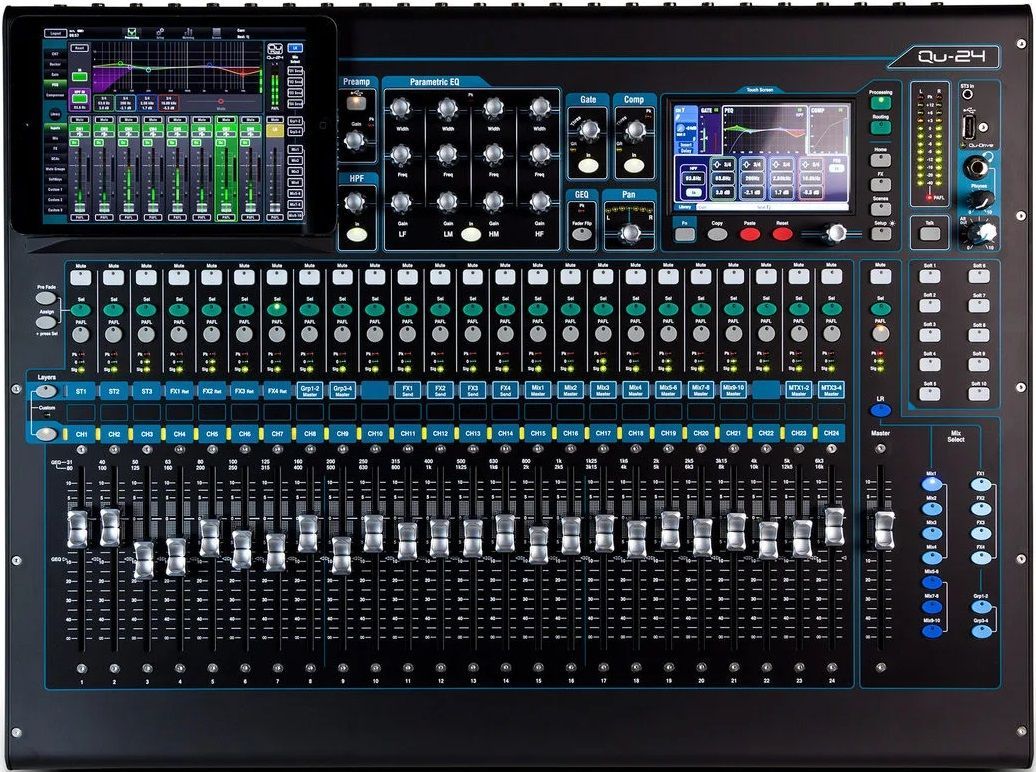Select FX1 in the Mix Select section
This screenshot has height=772, width=1036.
(x=980, y=484)
